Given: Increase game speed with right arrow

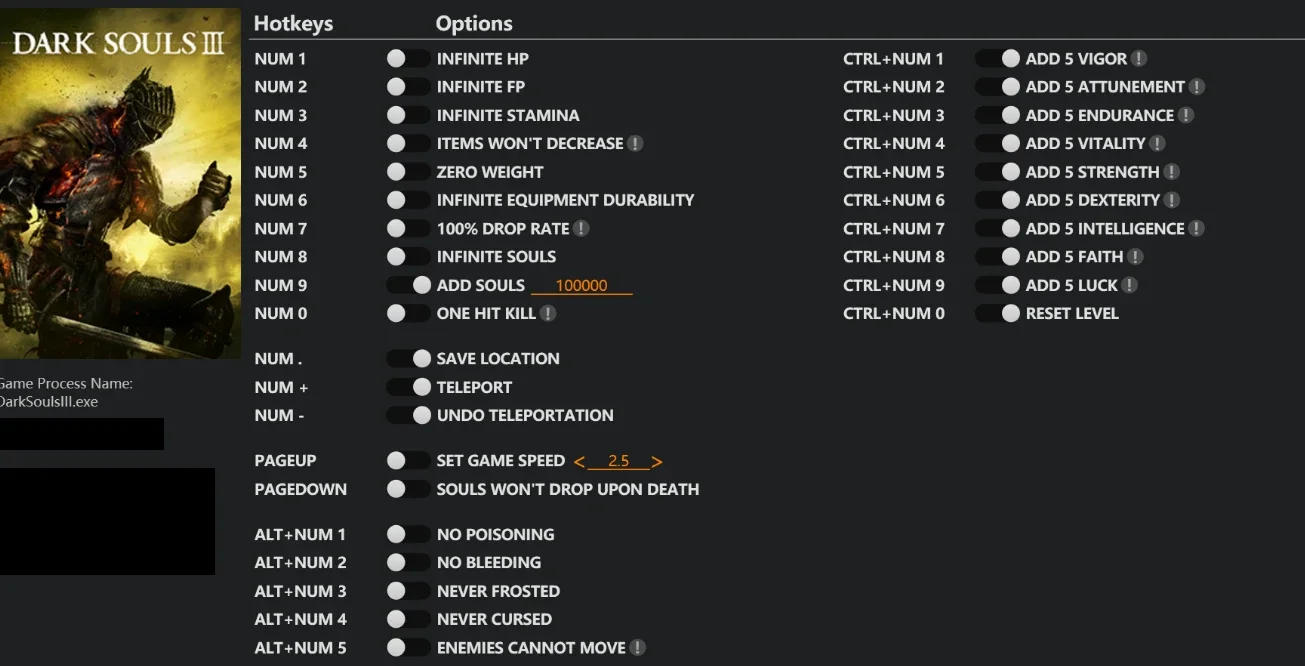Looking at the screenshot, I should [x=657, y=462].
